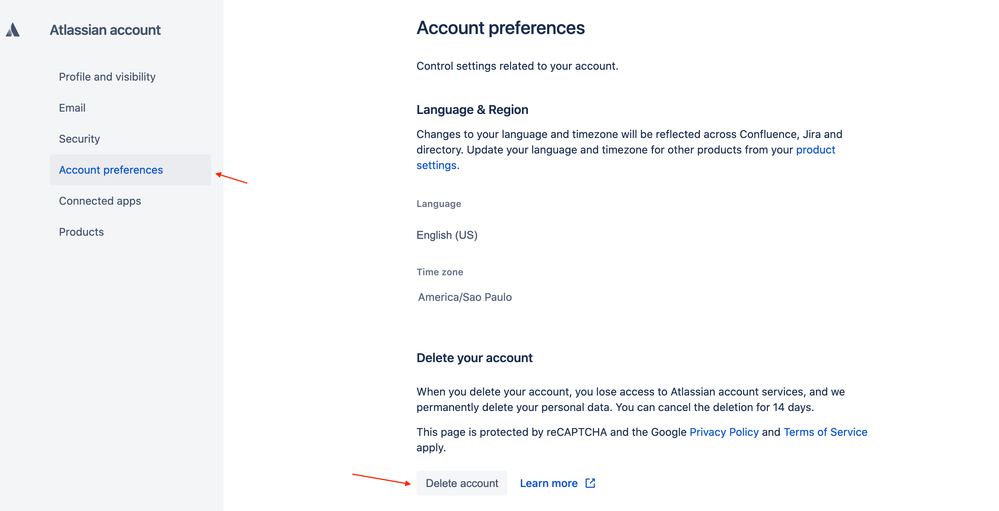The image size is (999, 511).
Task: Go to the Email section
Action: (x=72, y=108)
